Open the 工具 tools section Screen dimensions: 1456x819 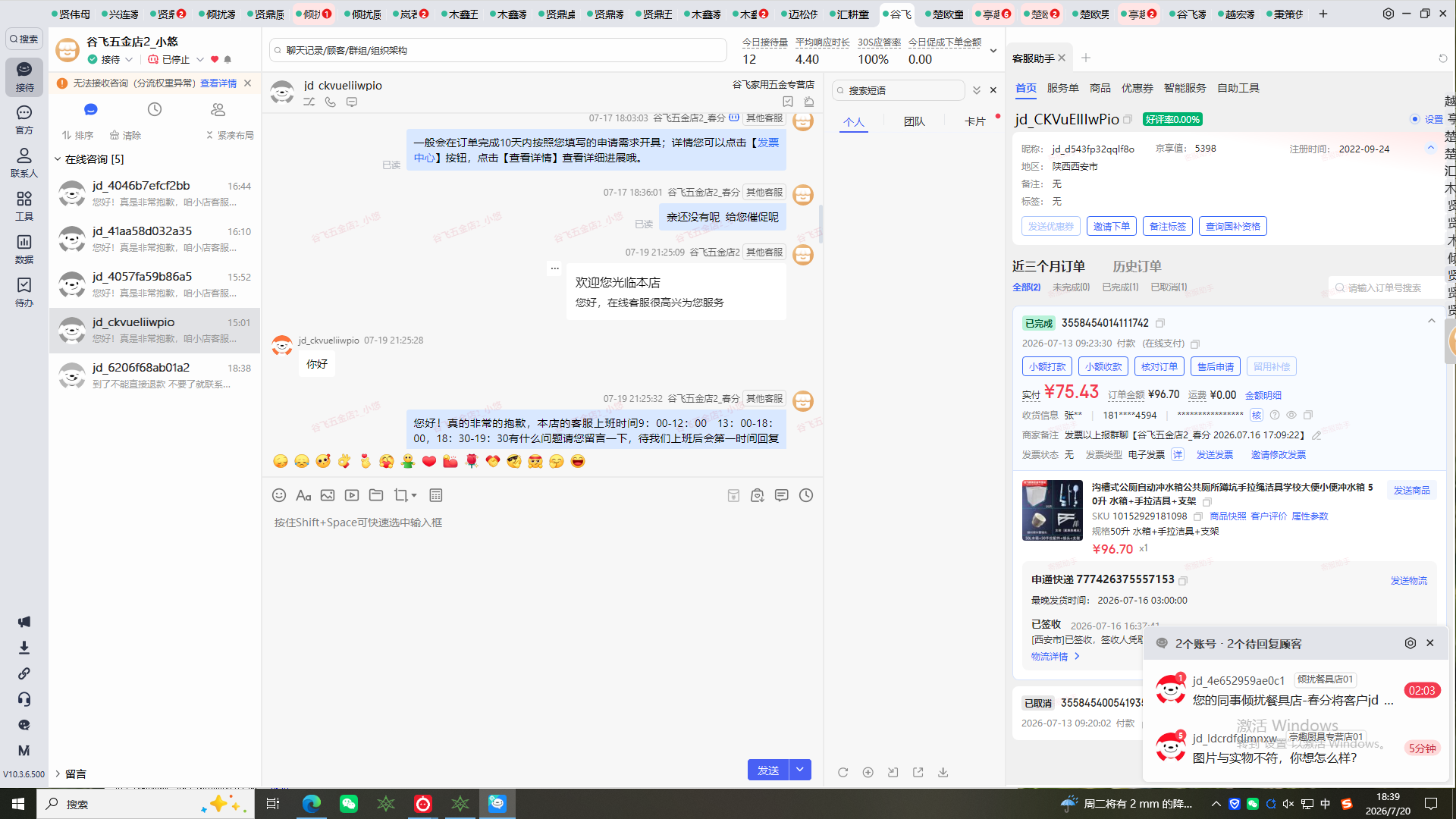[24, 206]
